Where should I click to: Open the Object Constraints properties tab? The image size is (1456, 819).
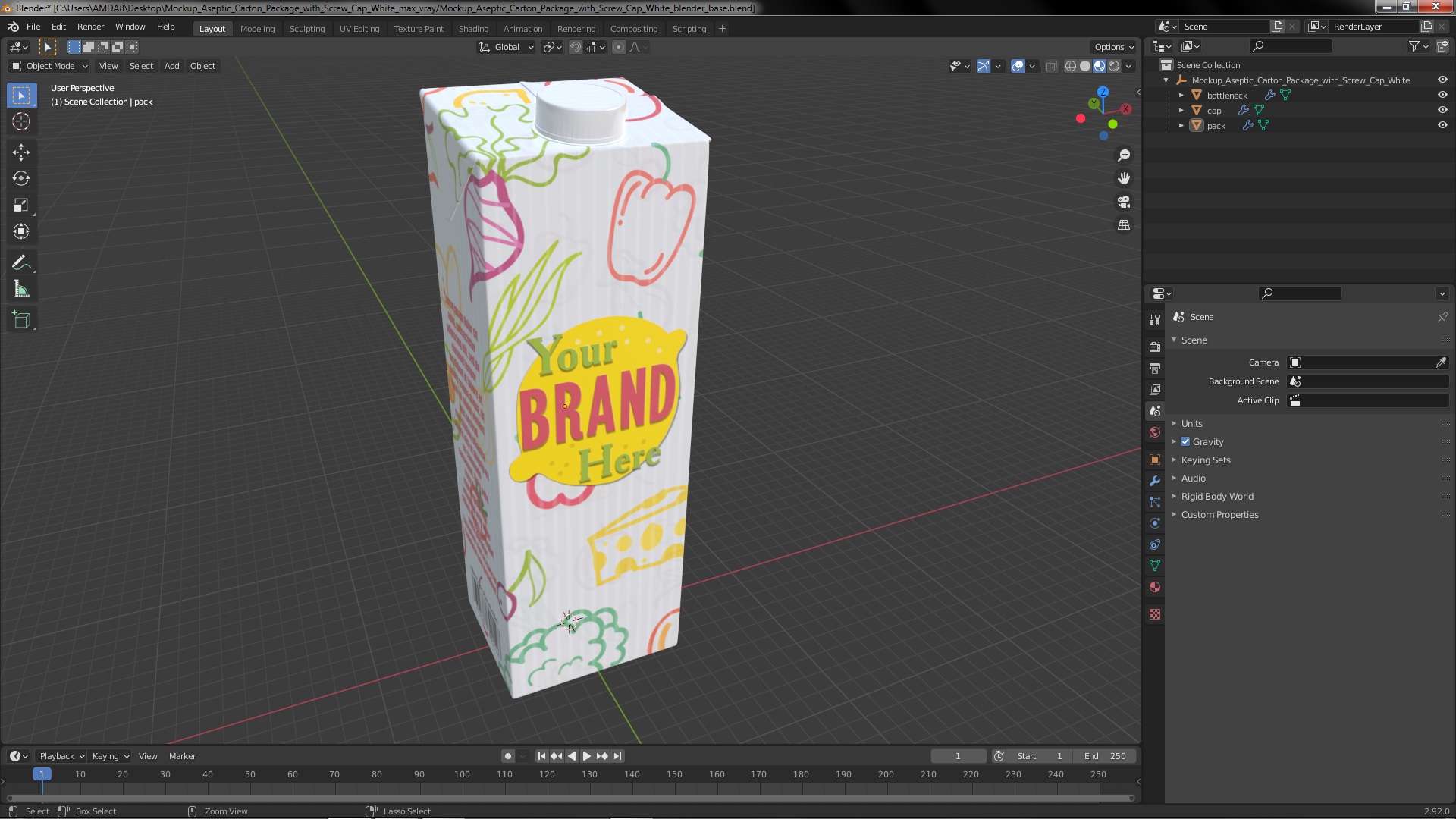point(1154,544)
